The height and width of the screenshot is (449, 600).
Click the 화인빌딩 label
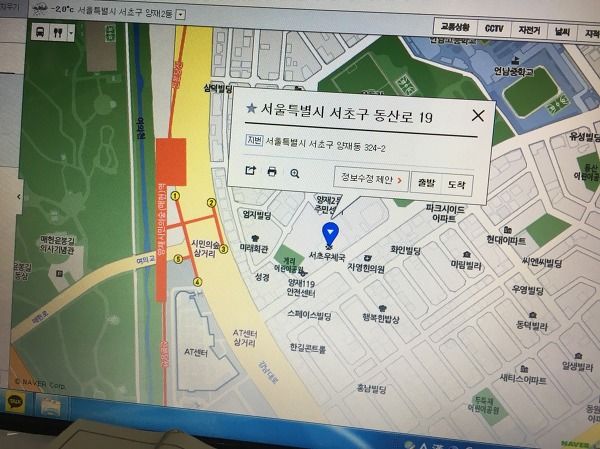click(x=406, y=250)
